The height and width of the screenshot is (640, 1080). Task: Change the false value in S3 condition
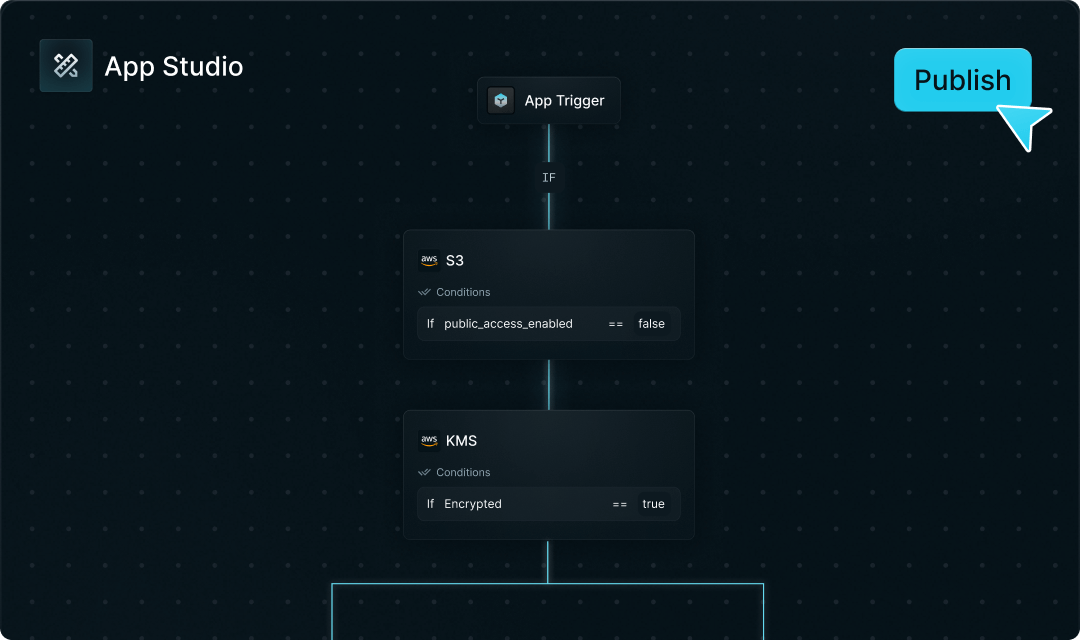pos(652,324)
